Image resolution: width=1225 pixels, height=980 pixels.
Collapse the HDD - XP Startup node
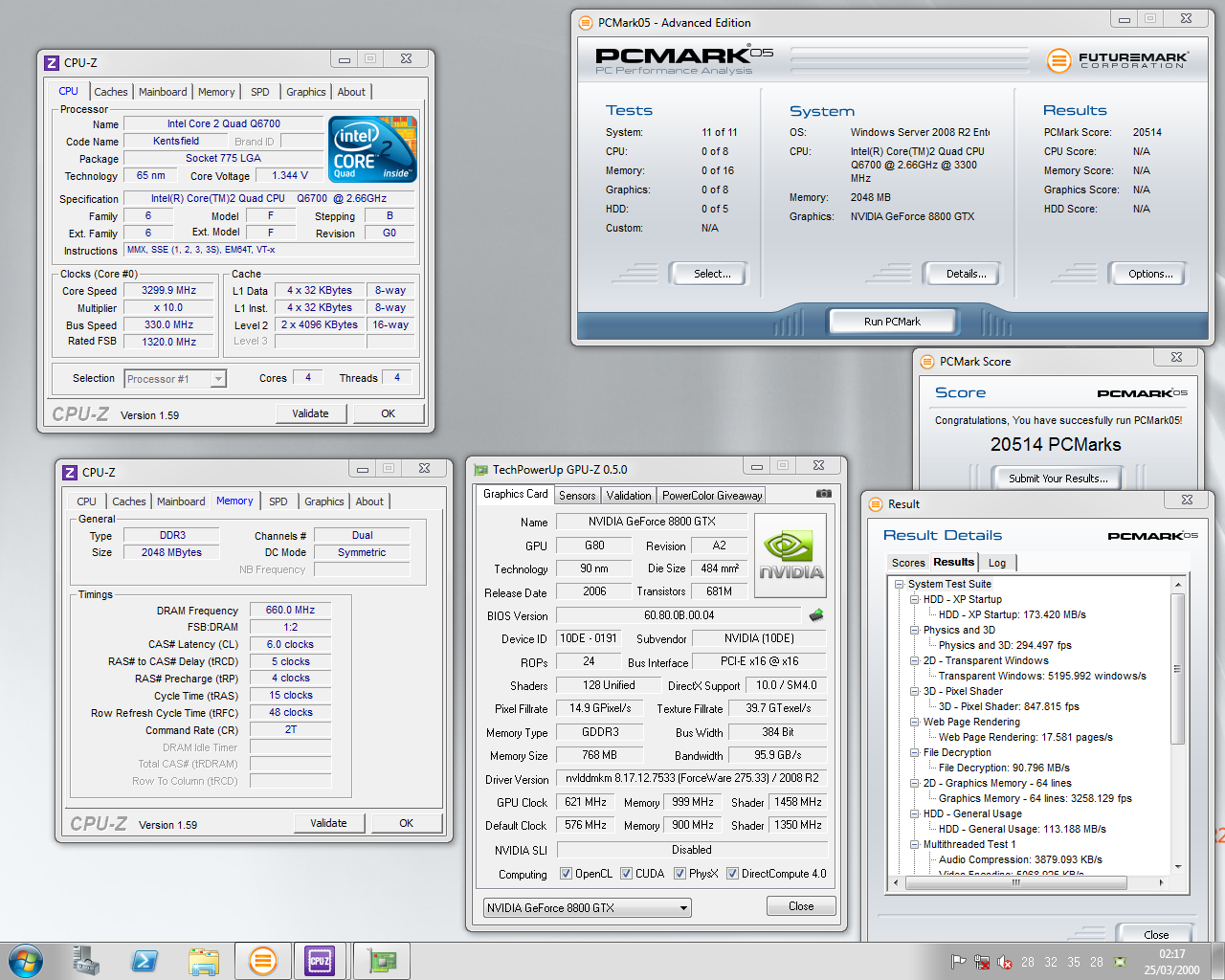coord(914,600)
